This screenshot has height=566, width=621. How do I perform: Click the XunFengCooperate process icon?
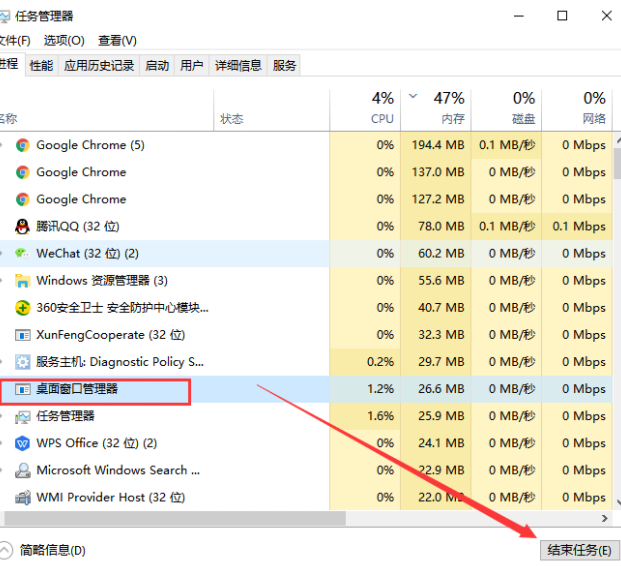pos(22,335)
